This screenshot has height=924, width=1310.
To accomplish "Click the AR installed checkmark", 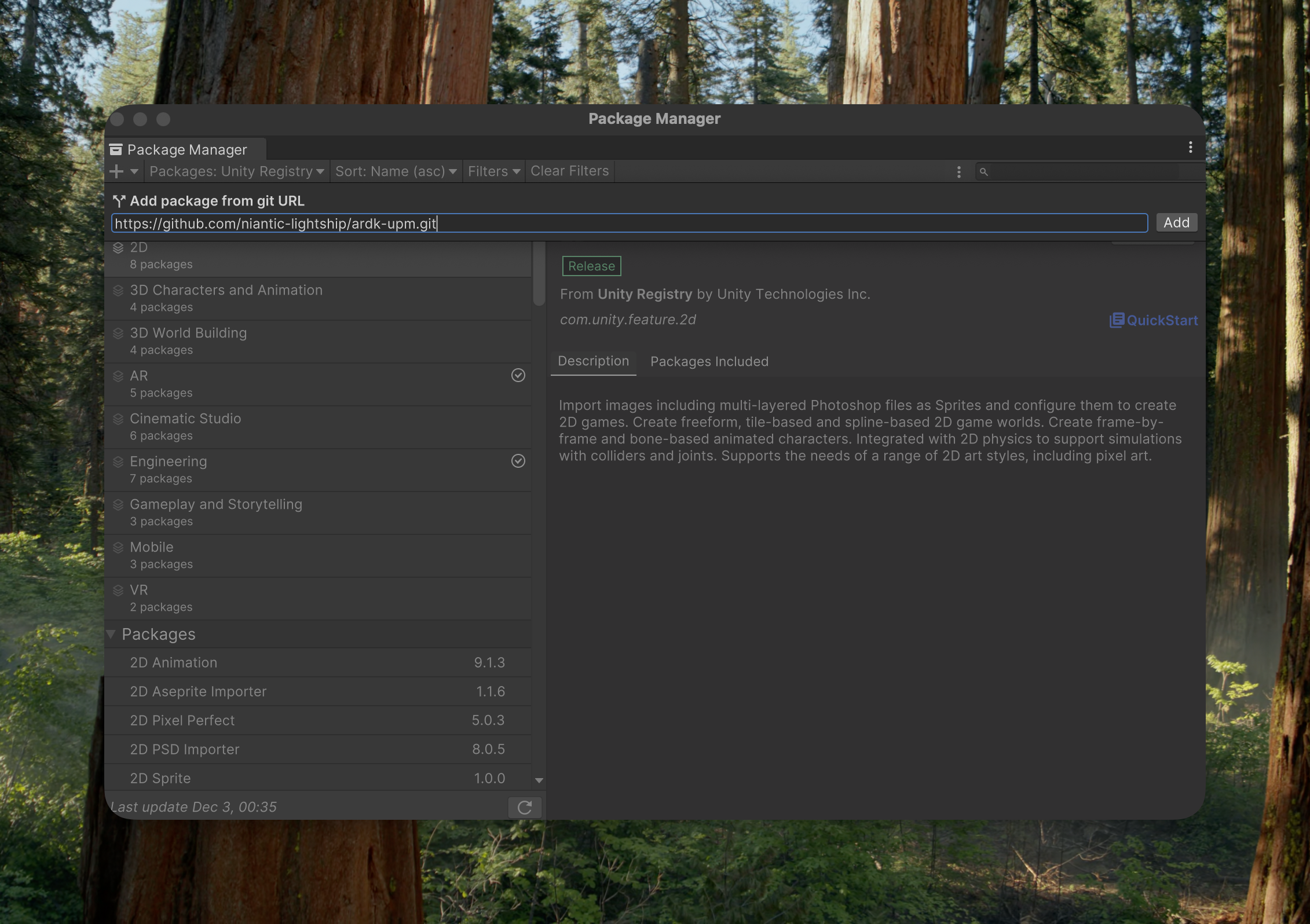I will [x=518, y=375].
